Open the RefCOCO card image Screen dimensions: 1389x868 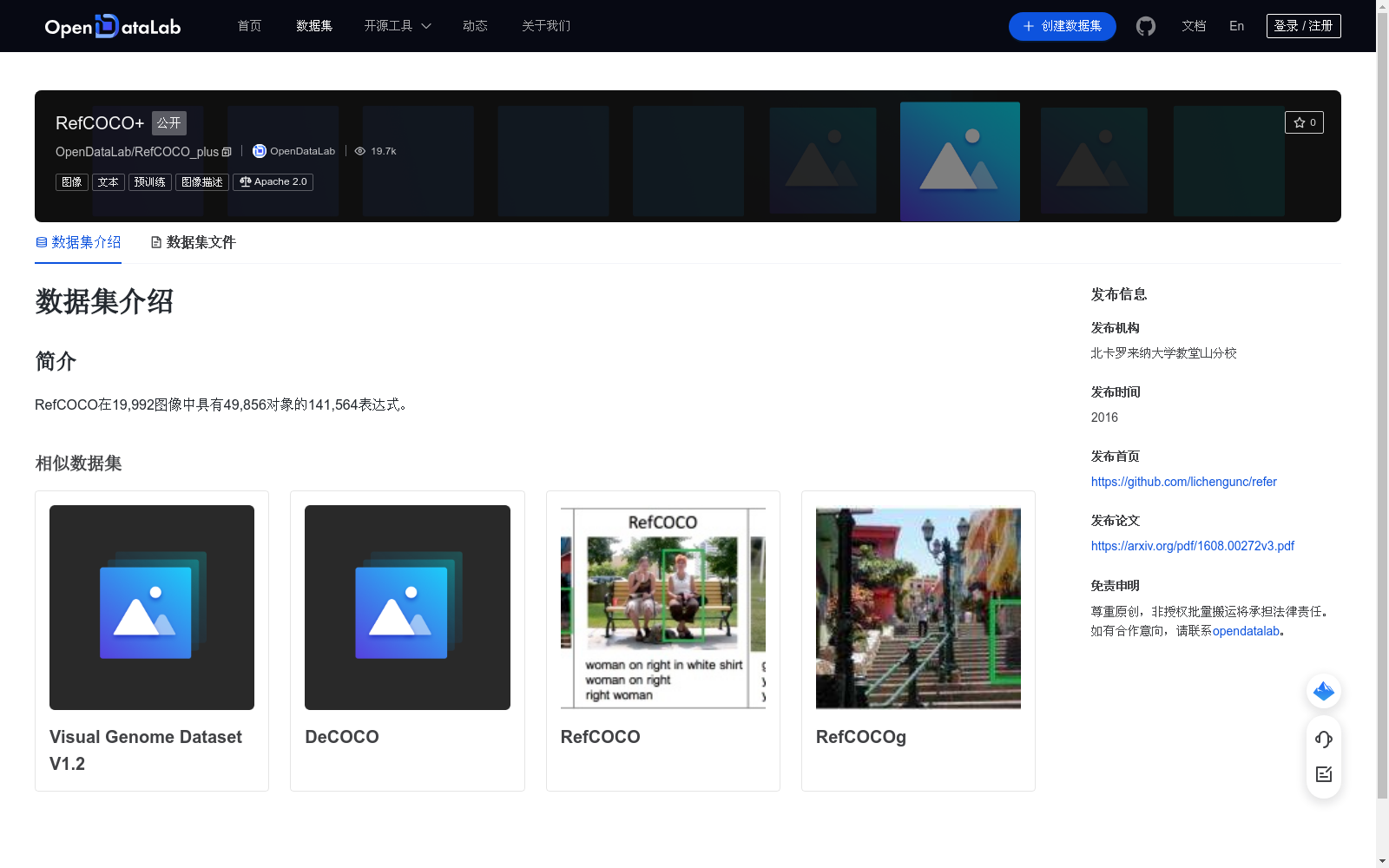(x=663, y=608)
